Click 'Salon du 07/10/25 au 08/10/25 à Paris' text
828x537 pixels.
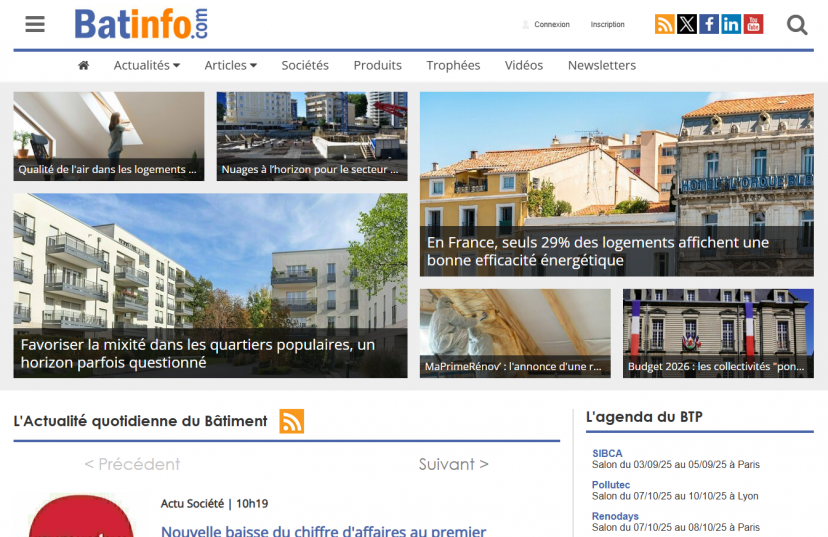[x=676, y=527]
